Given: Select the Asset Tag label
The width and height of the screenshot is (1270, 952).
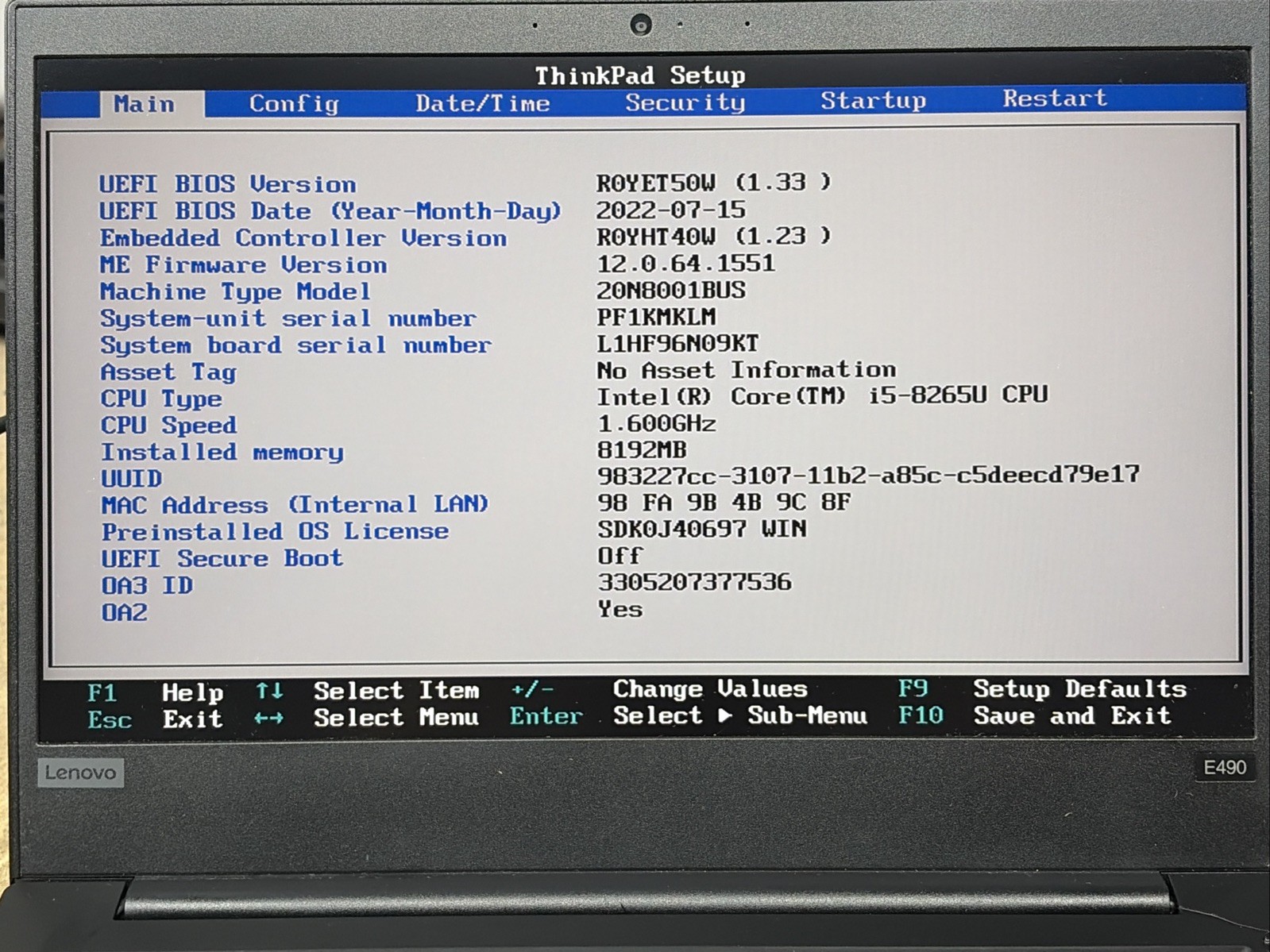Looking at the screenshot, I should (x=168, y=372).
